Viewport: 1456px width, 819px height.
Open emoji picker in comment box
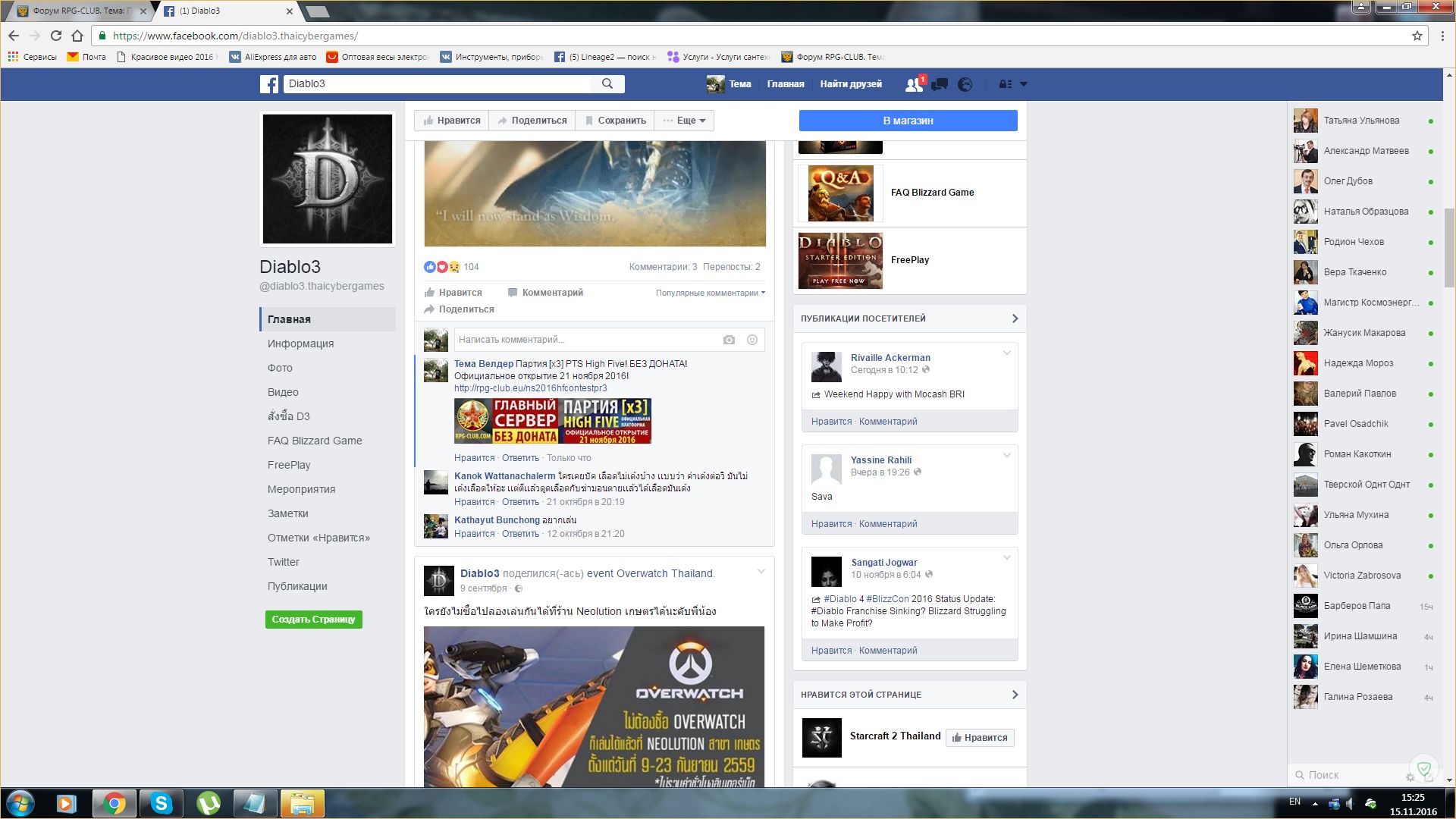pyautogui.click(x=752, y=340)
